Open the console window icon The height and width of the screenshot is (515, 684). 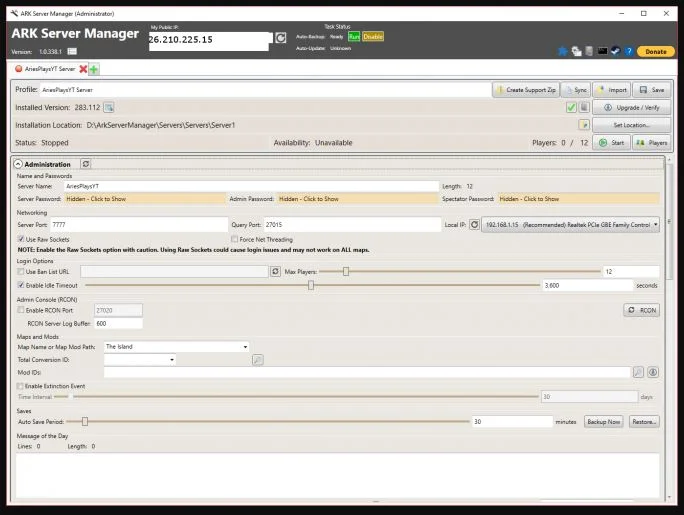tap(602, 51)
